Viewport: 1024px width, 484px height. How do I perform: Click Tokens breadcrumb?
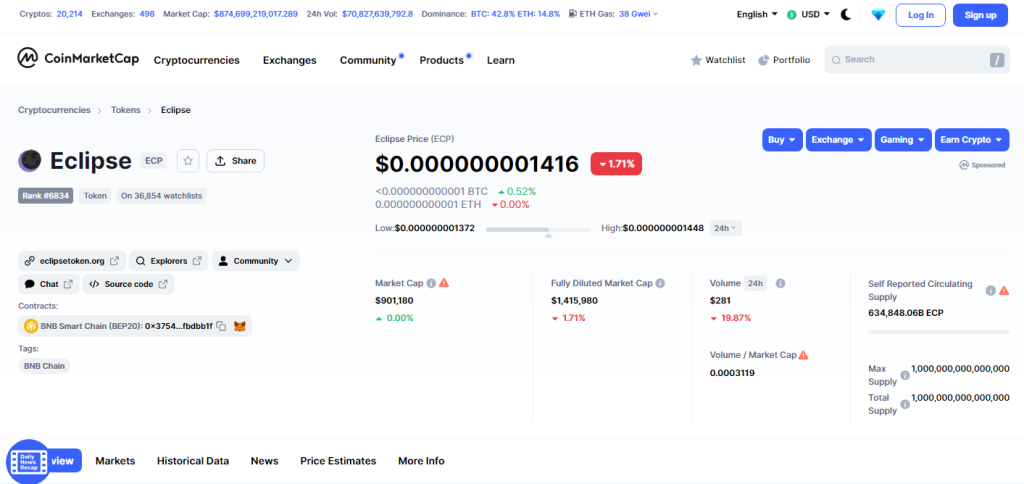pos(125,110)
